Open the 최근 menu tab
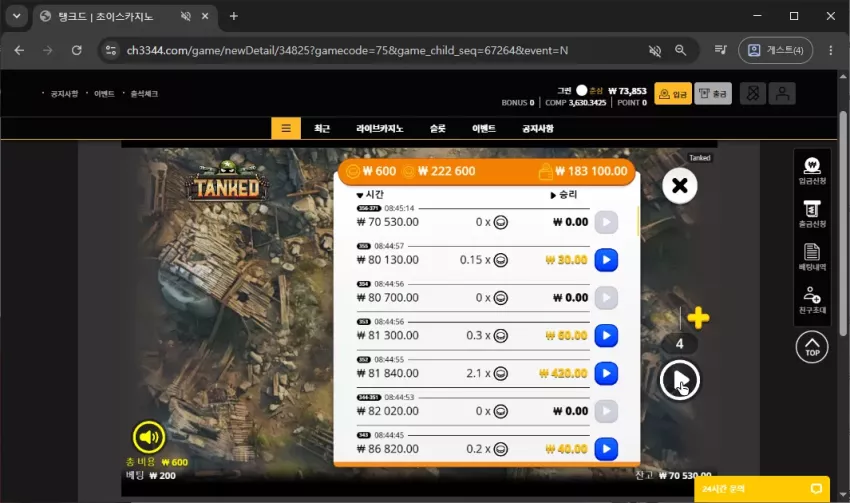Screen dimensions: 850x503 point(322,128)
